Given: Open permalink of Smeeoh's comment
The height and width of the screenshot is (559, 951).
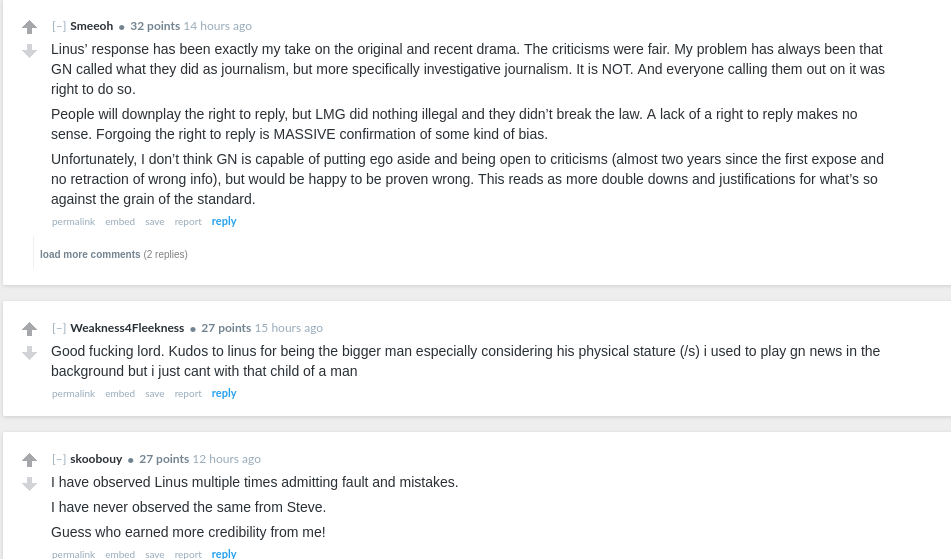Looking at the screenshot, I should (x=73, y=222).
